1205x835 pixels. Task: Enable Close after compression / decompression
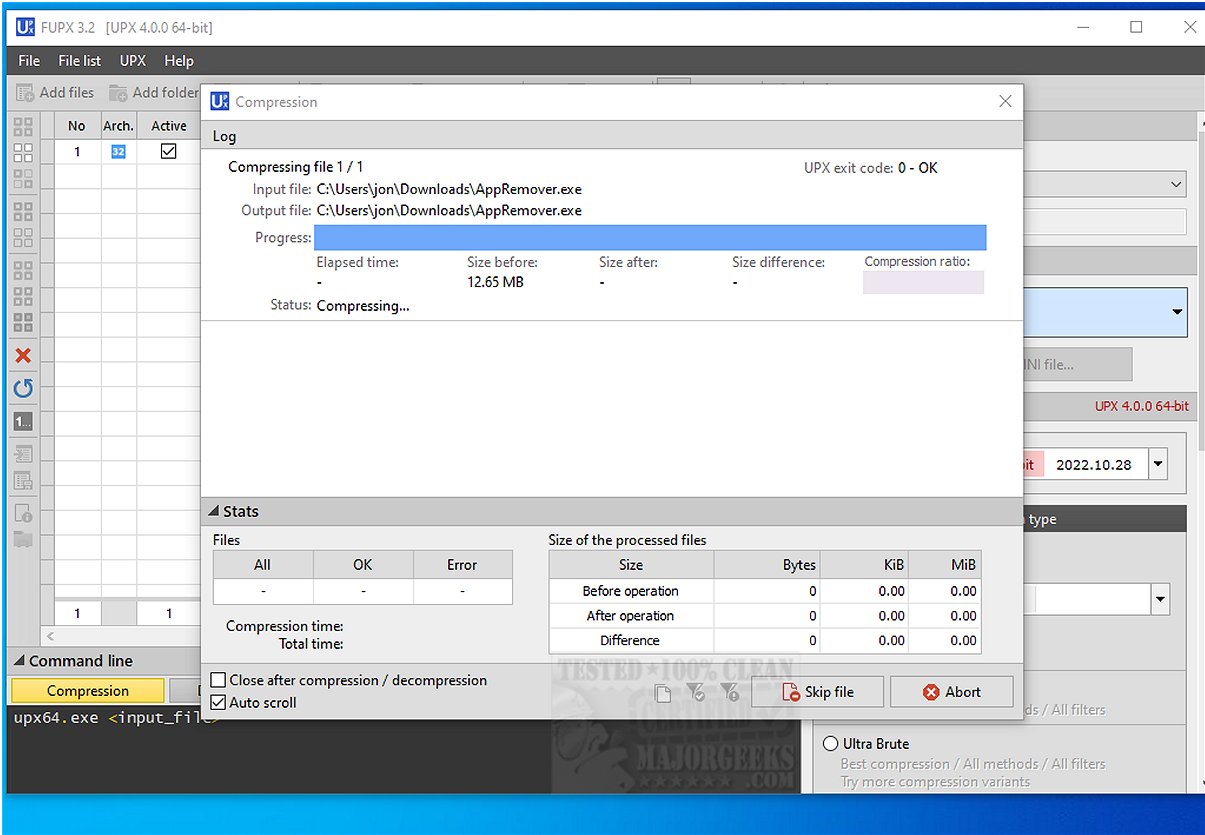(218, 680)
